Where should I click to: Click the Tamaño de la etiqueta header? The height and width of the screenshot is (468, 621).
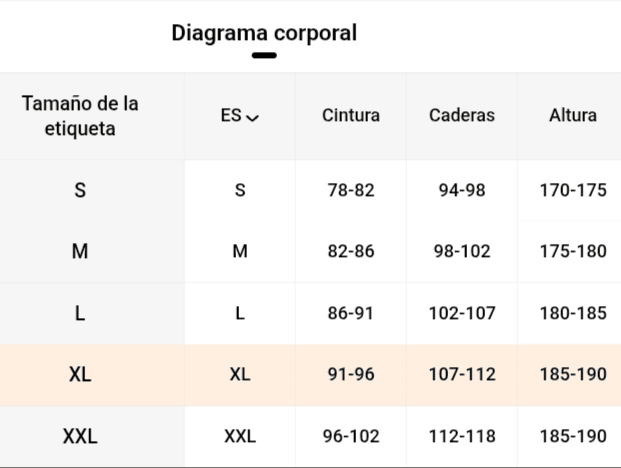[80, 115]
